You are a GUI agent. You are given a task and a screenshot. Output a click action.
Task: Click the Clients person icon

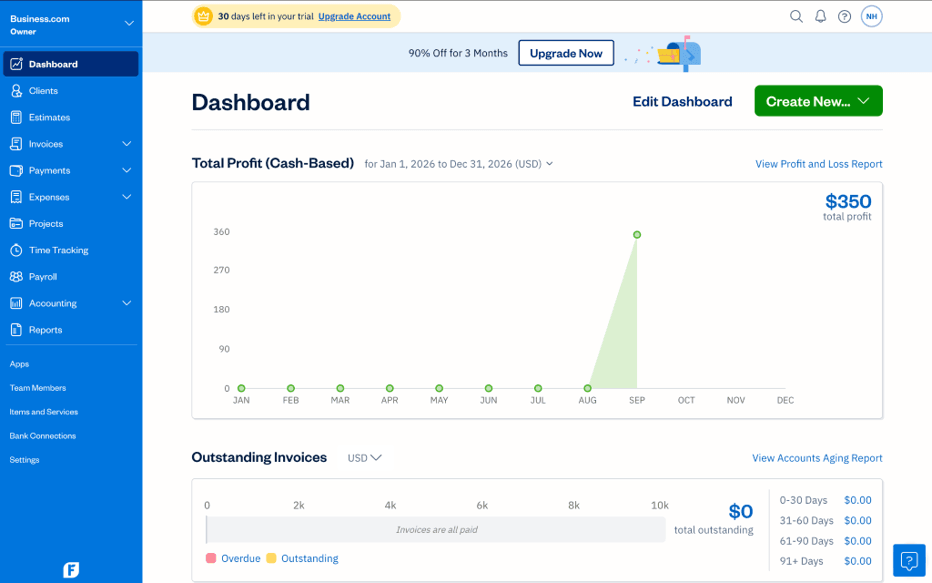tap(17, 90)
